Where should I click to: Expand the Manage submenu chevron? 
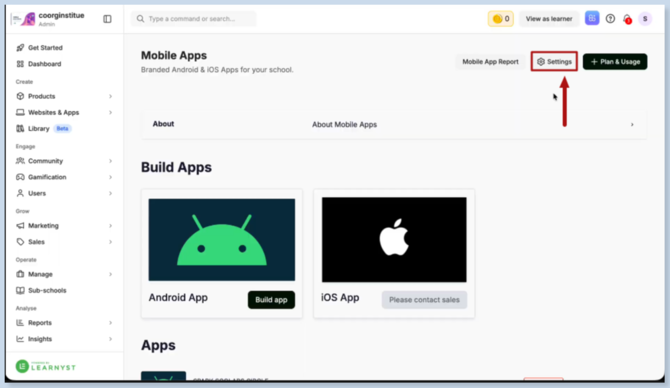pyautogui.click(x=110, y=274)
